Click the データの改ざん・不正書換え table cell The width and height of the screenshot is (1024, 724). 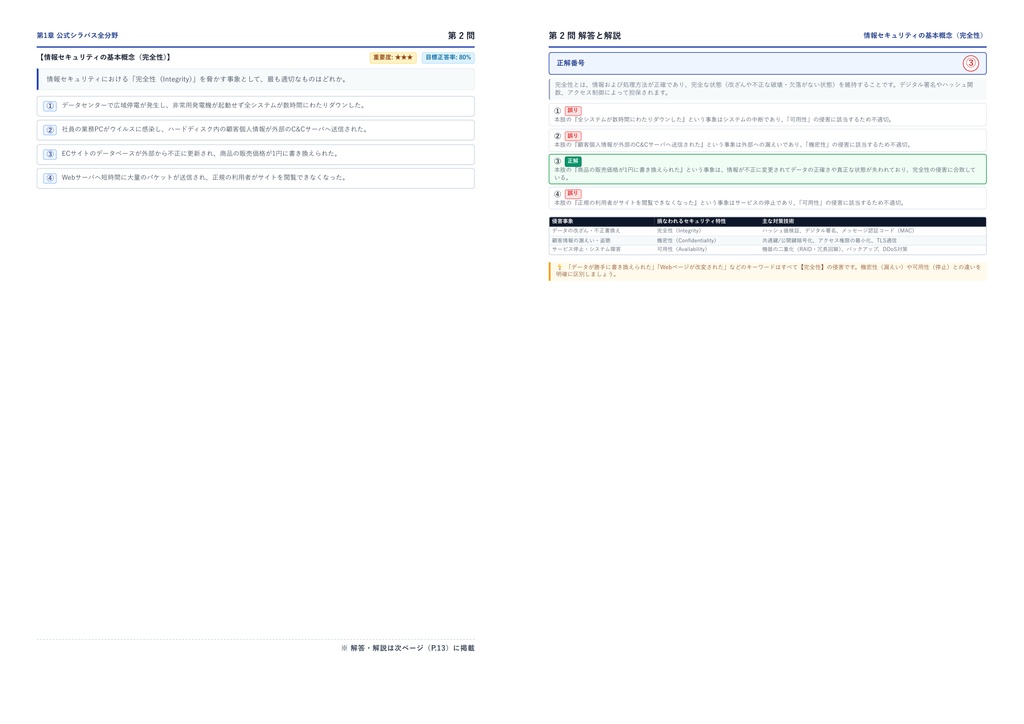click(586, 231)
